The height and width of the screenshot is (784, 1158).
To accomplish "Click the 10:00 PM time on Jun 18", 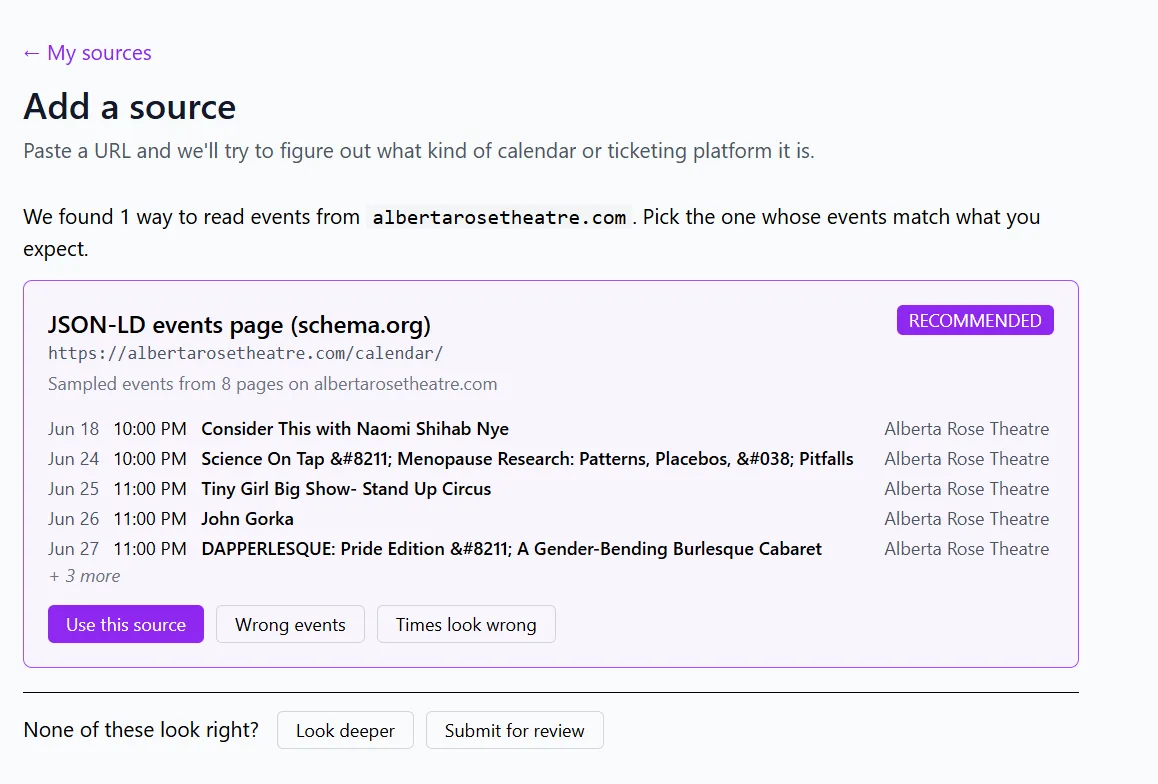I will click(x=150, y=429).
